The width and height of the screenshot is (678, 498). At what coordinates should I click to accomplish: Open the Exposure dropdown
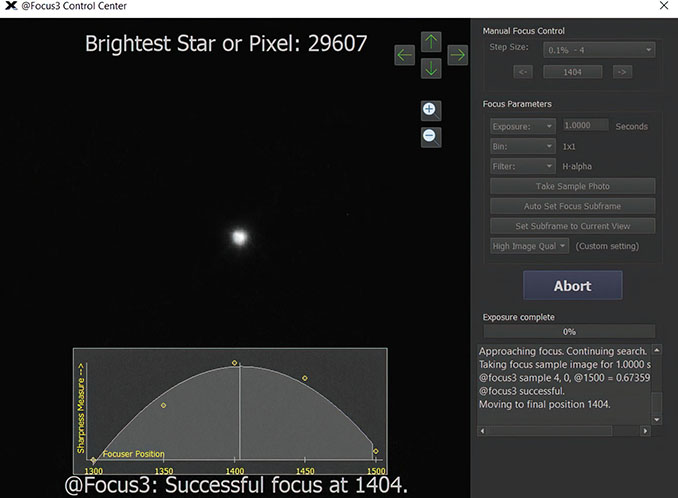[x=523, y=126]
